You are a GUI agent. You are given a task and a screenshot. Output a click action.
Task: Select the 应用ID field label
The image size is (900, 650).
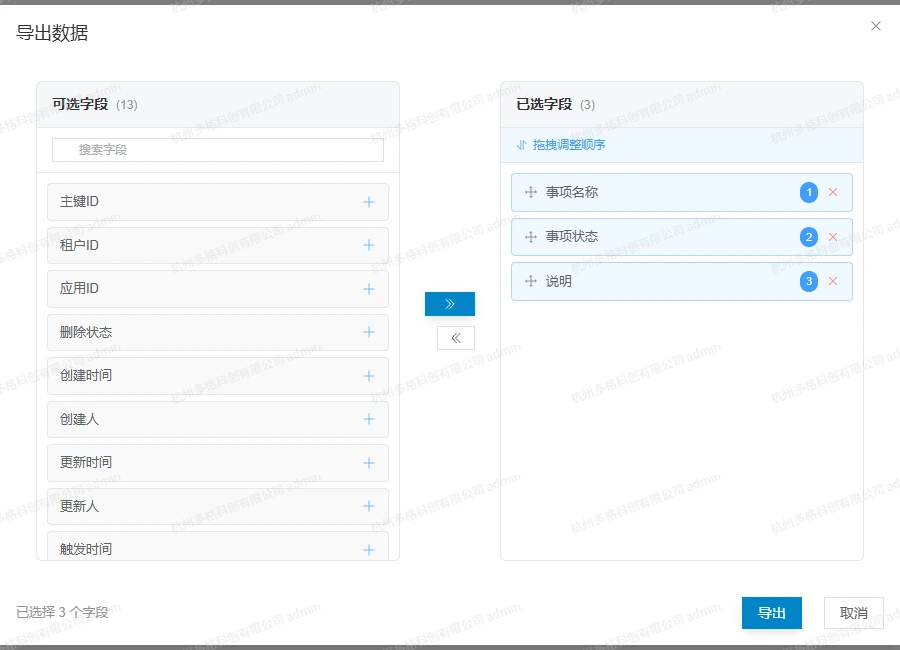79,288
